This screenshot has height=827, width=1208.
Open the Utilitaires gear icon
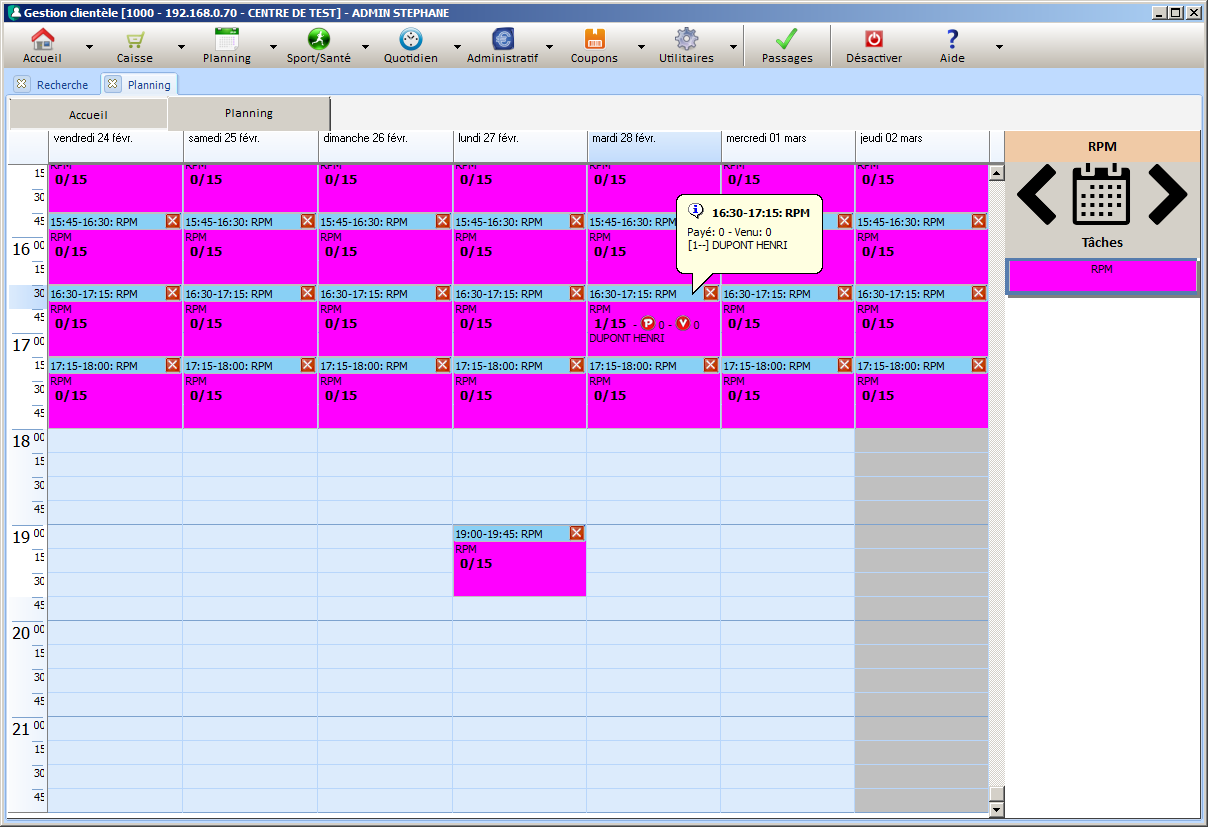tap(687, 40)
